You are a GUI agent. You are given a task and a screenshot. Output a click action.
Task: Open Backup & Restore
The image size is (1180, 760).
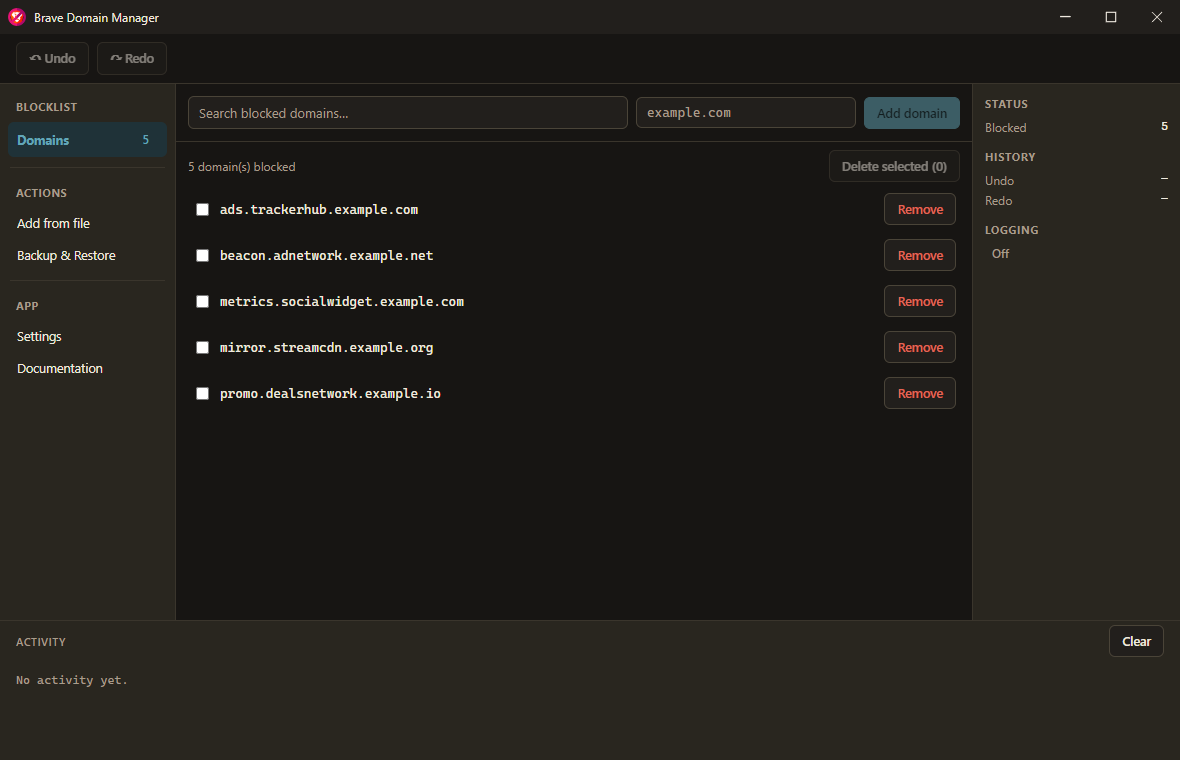(66, 256)
